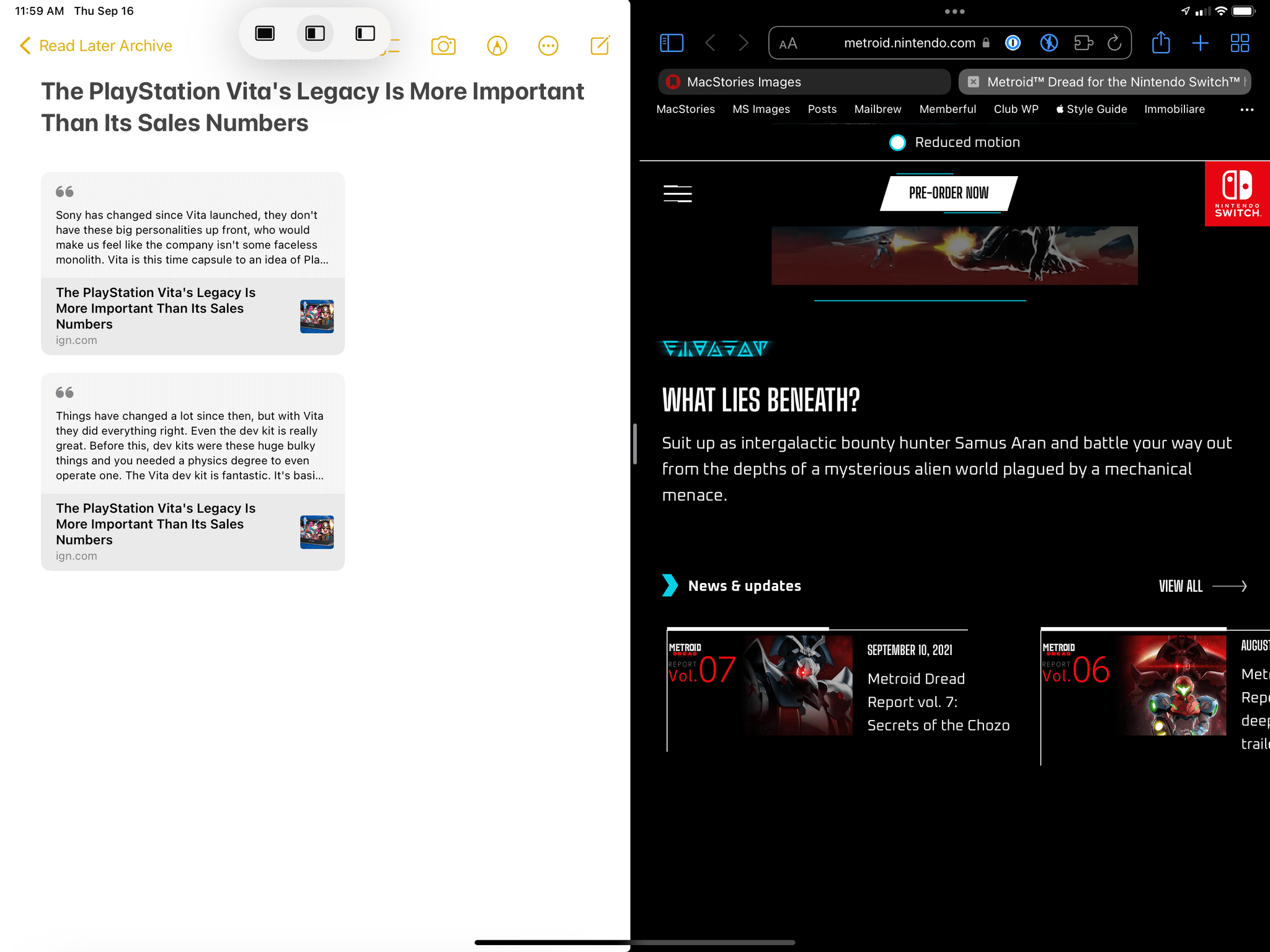
Task: Open the MS Images bookmark
Action: [x=761, y=109]
